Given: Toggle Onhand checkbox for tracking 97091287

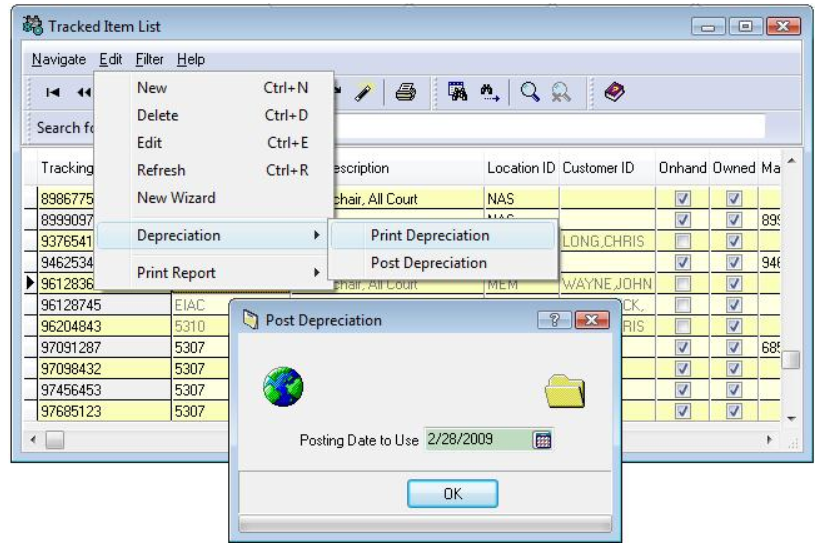Looking at the screenshot, I should pyautogui.click(x=684, y=347).
